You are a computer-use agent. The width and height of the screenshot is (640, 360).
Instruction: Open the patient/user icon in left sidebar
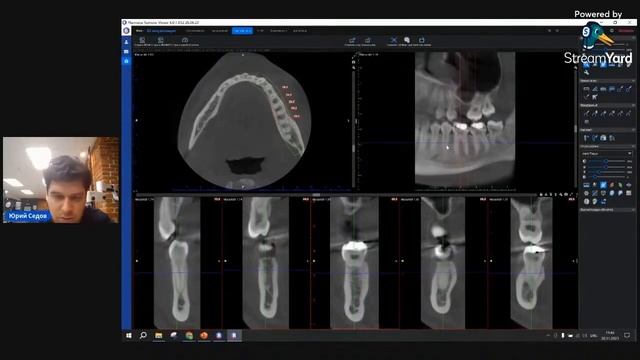click(x=127, y=42)
